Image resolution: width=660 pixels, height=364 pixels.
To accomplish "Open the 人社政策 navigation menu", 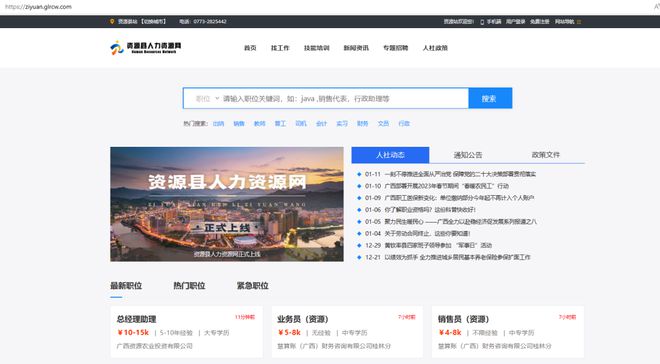I will tap(435, 48).
